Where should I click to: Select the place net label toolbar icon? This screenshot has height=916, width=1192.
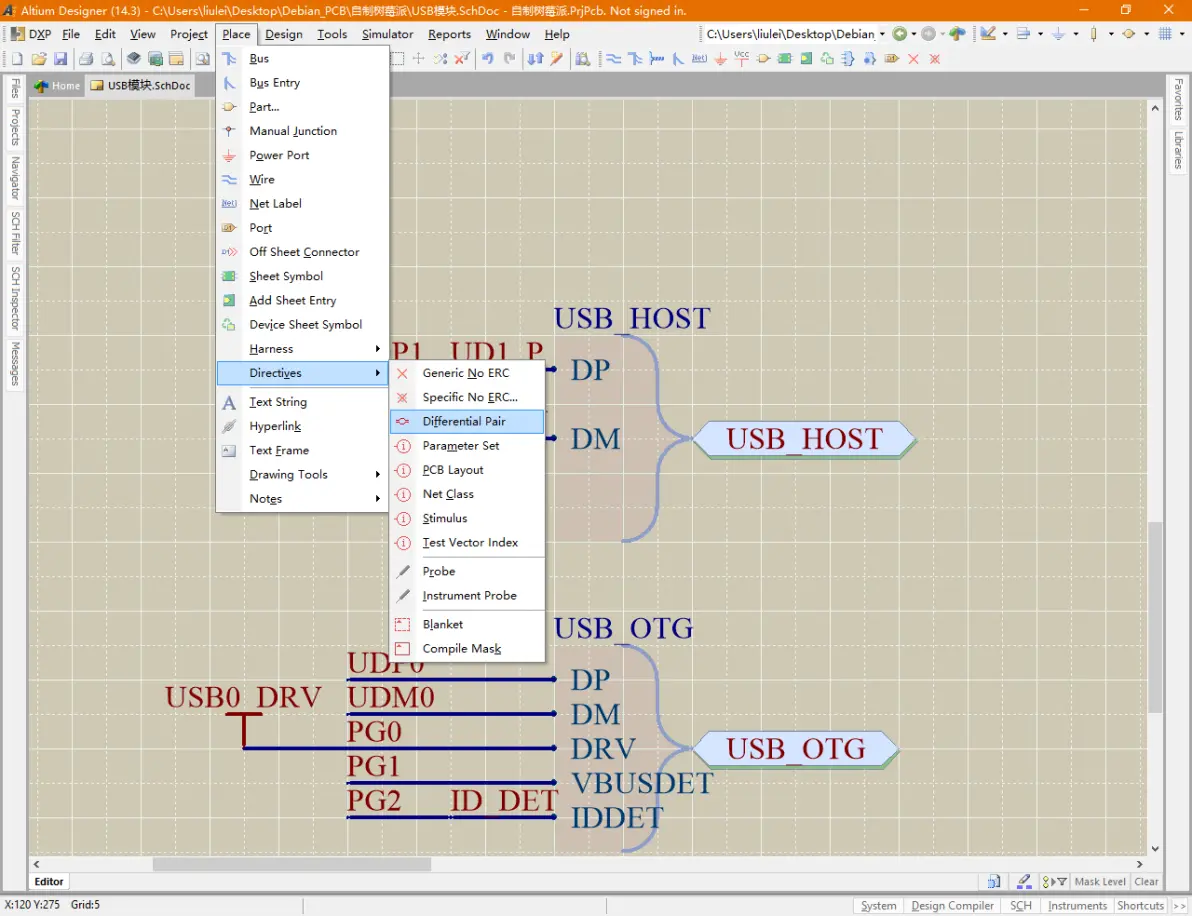pos(699,59)
